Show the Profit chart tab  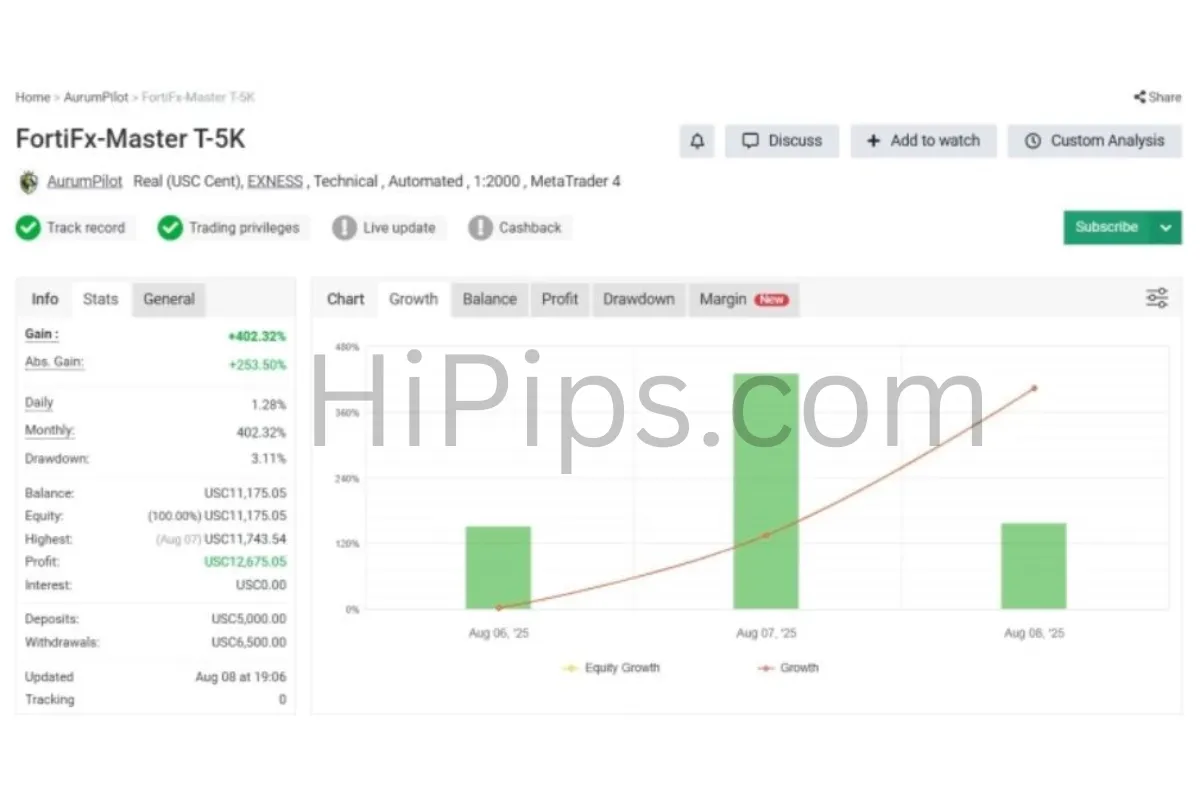pos(560,299)
